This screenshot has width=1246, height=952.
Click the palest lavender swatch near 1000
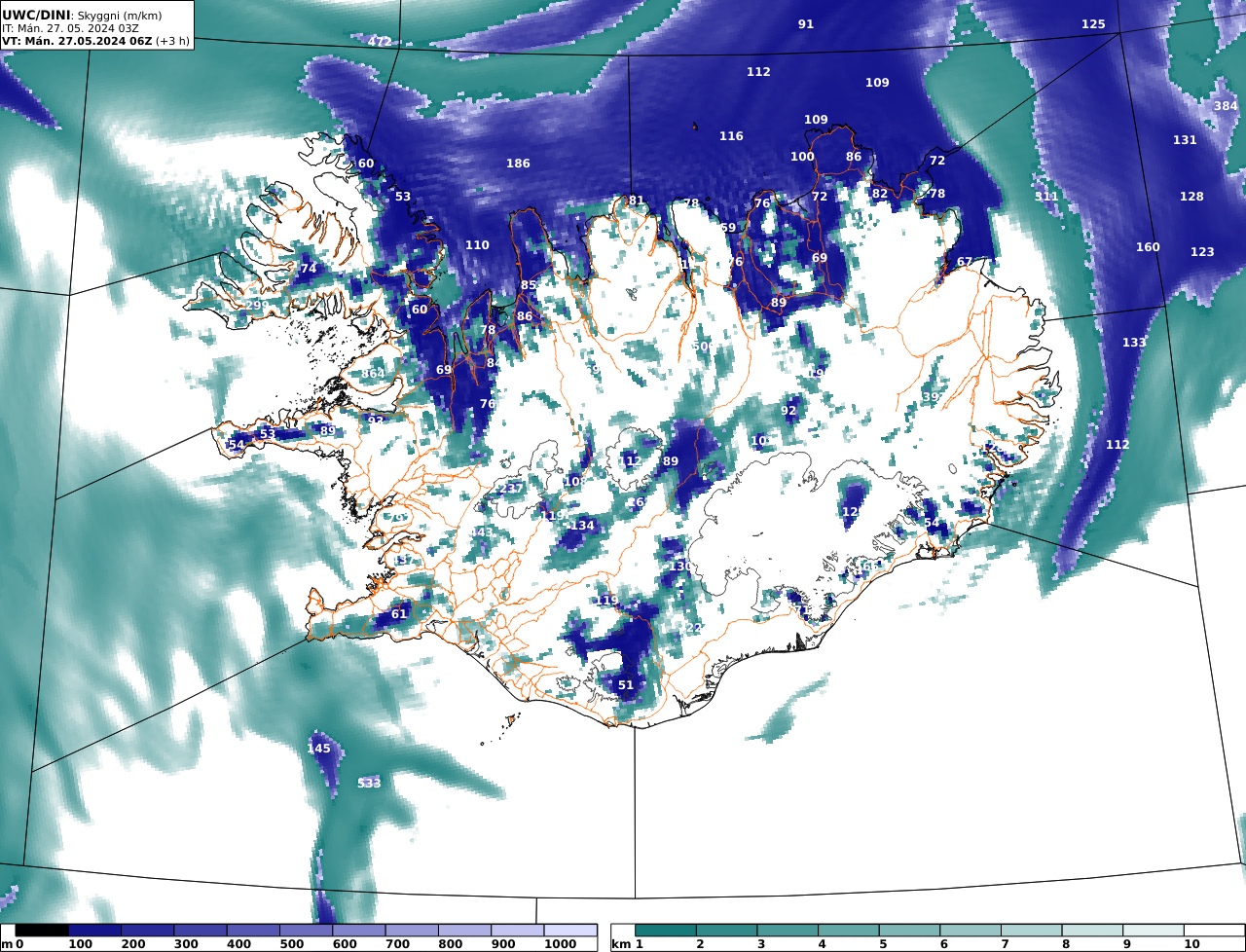(570, 931)
